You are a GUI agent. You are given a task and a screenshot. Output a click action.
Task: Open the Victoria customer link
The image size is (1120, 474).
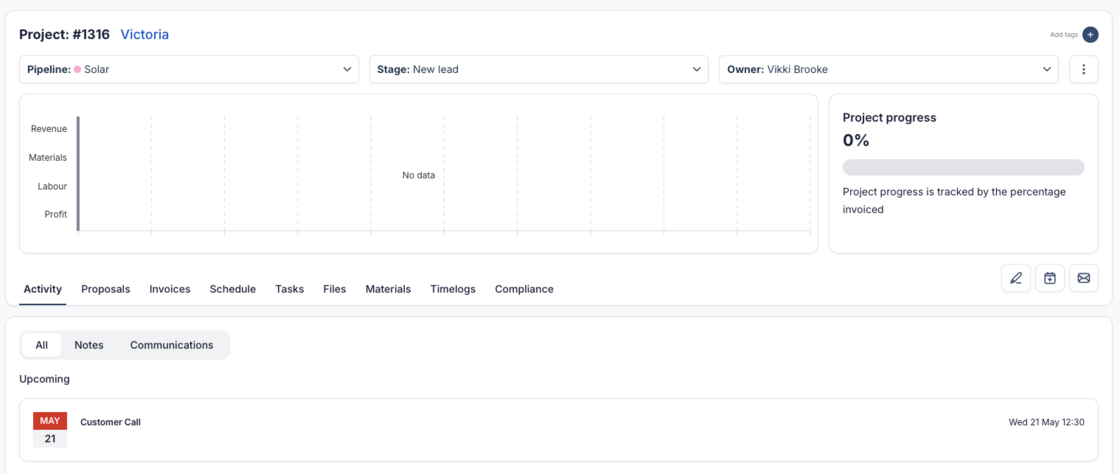145,35
